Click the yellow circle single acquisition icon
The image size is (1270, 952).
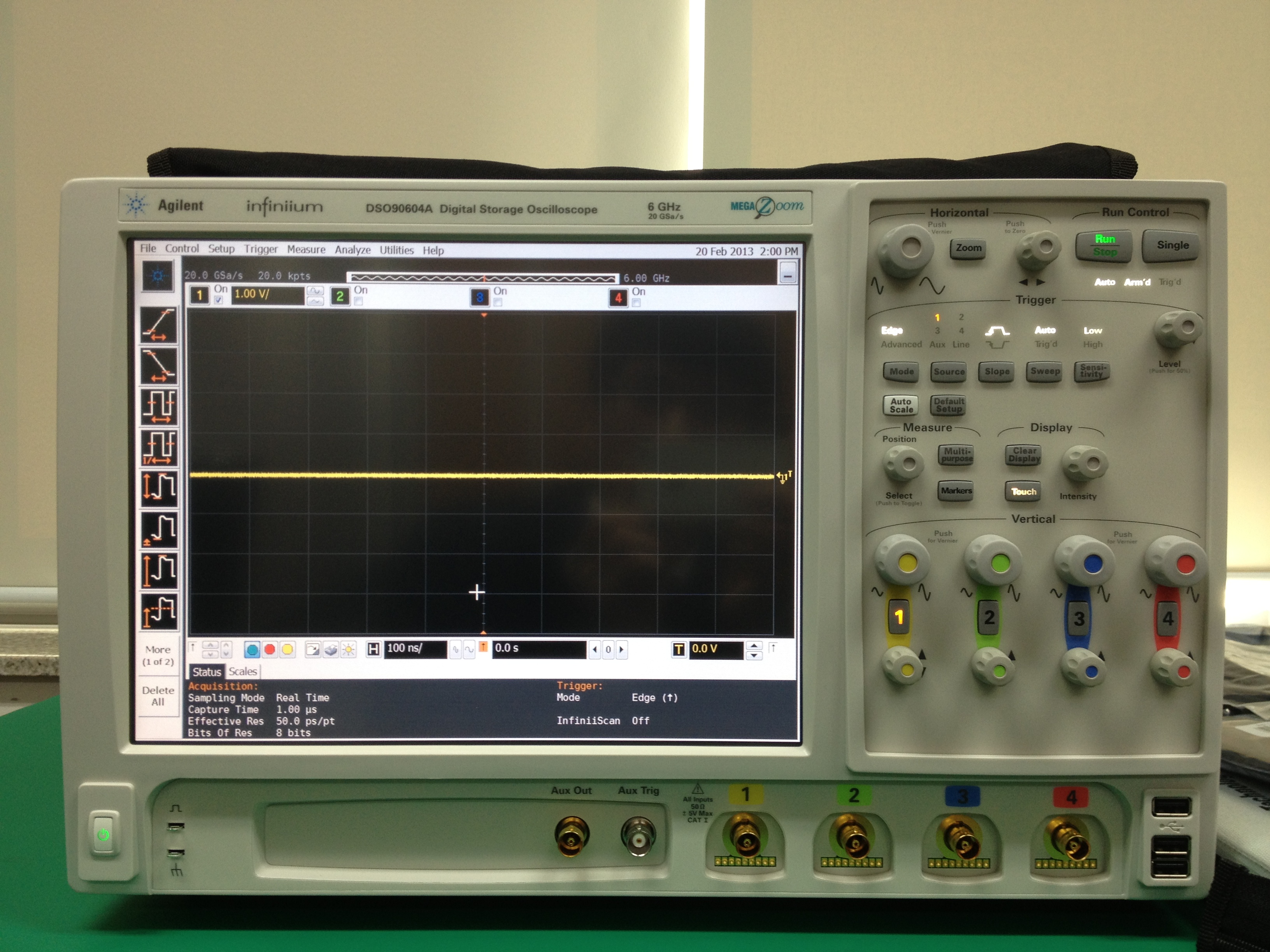pos(287,649)
